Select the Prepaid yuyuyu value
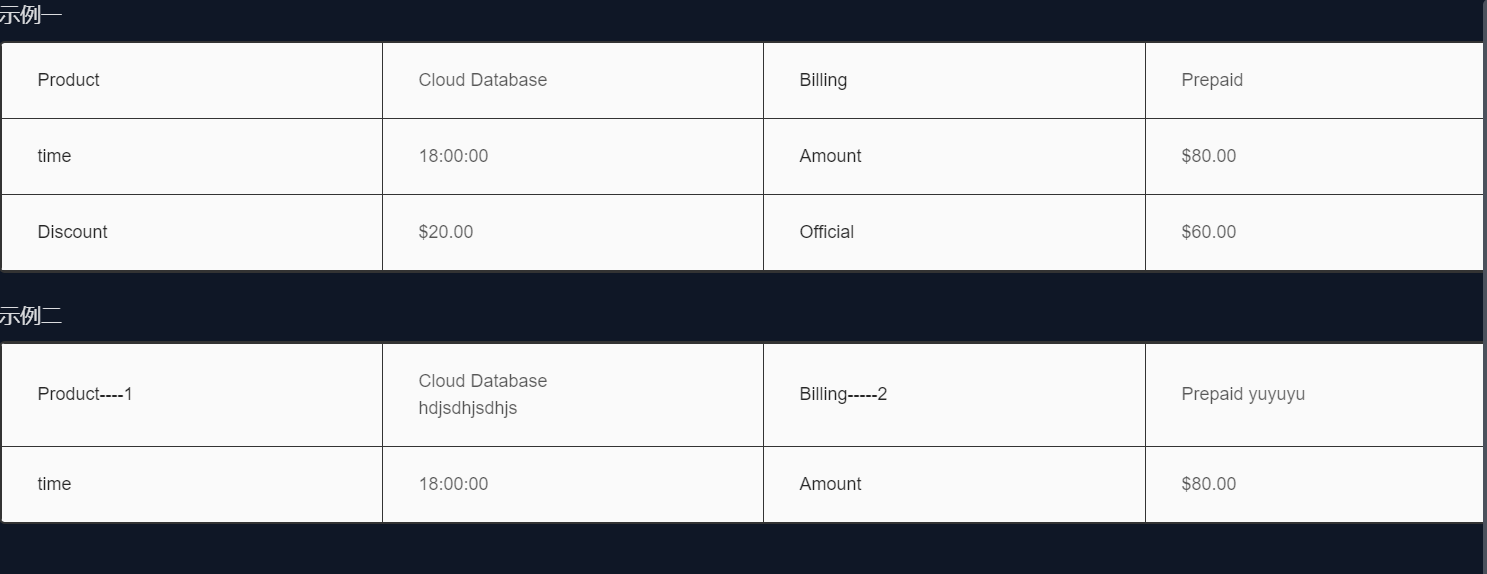This screenshot has height=574, width=1487. pos(1243,394)
